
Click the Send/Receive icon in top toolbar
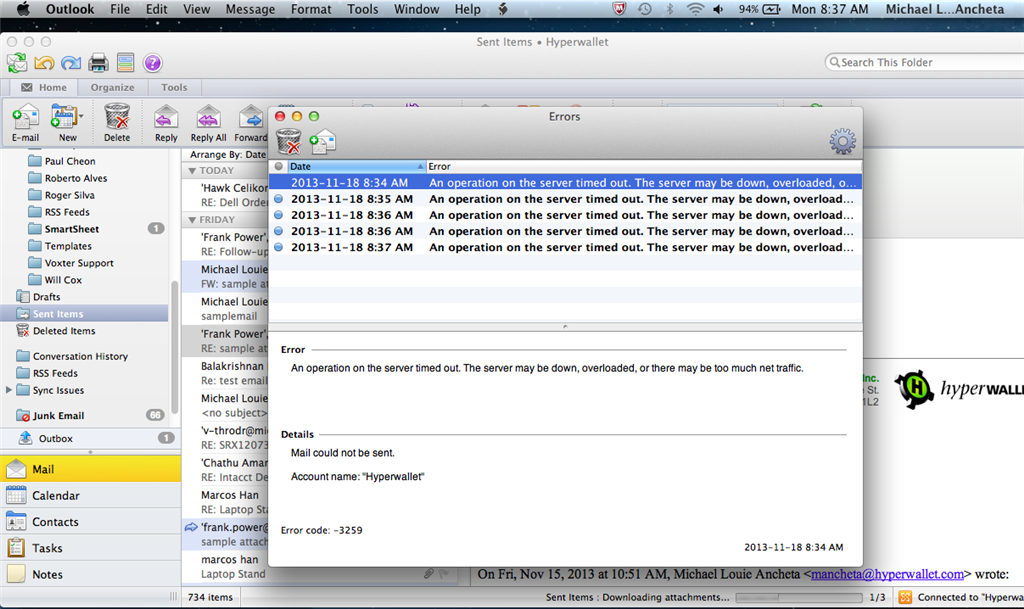tap(17, 63)
